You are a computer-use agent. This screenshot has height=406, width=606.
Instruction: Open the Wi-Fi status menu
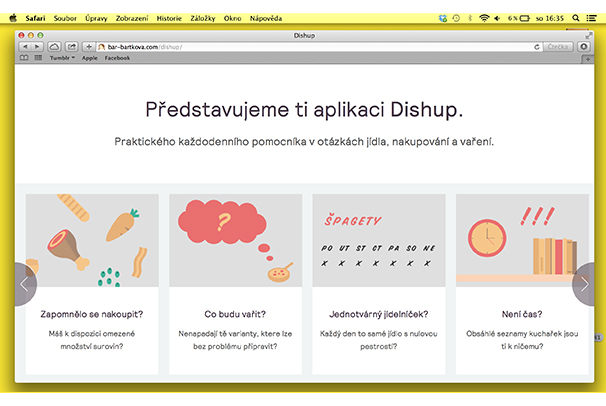pos(485,18)
